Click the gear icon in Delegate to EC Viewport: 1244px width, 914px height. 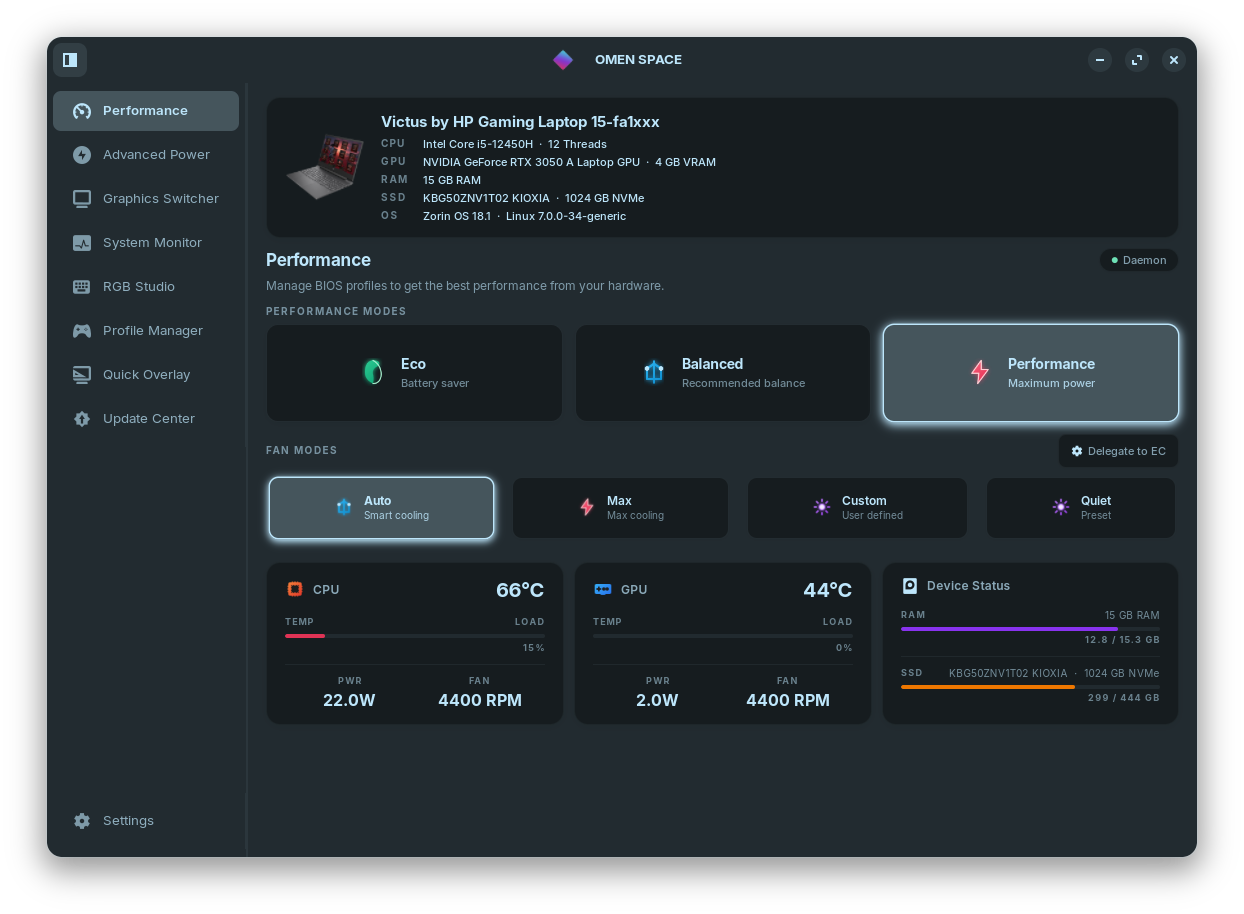(1077, 451)
